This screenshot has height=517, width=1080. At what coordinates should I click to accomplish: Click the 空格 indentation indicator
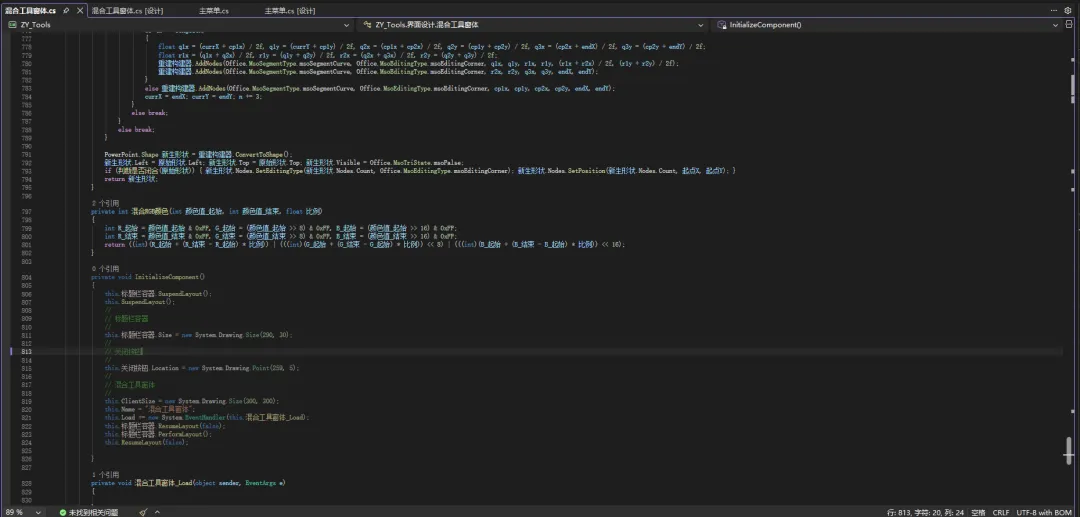pos(978,512)
